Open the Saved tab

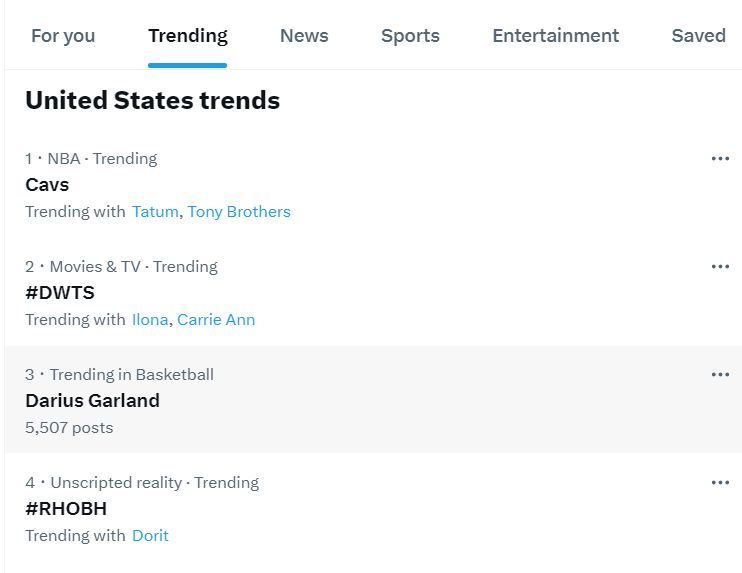(698, 36)
